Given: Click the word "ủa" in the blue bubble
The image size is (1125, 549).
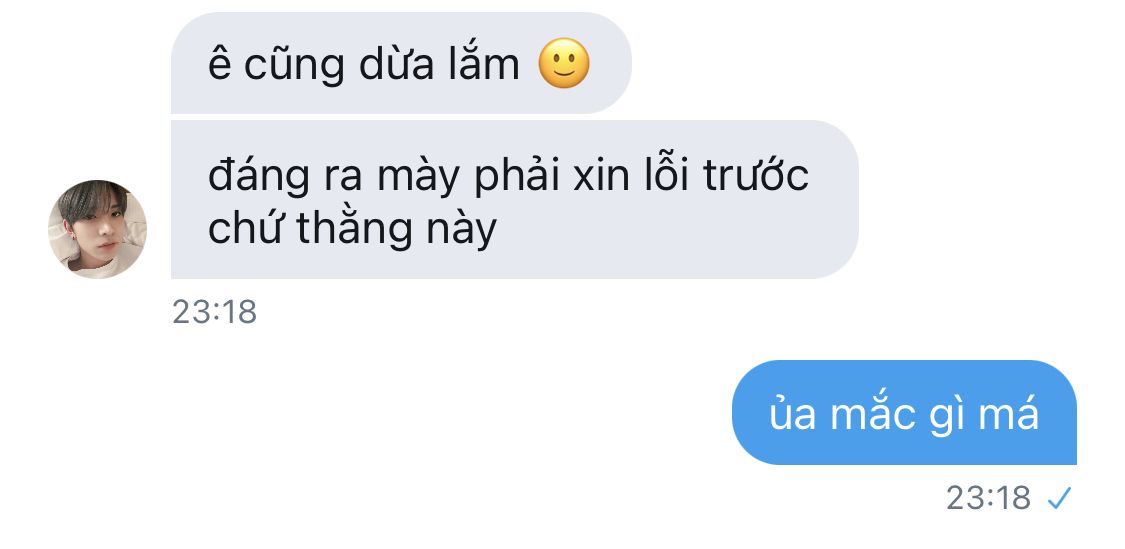Looking at the screenshot, I should click(x=793, y=414).
